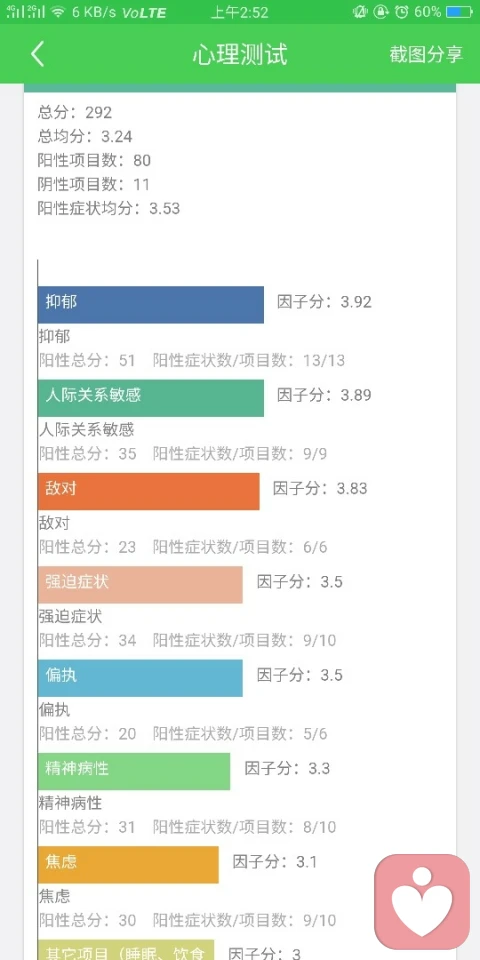The image size is (480, 960).
Task: Select the 其它项目 bar at bottom
Action: point(126,950)
